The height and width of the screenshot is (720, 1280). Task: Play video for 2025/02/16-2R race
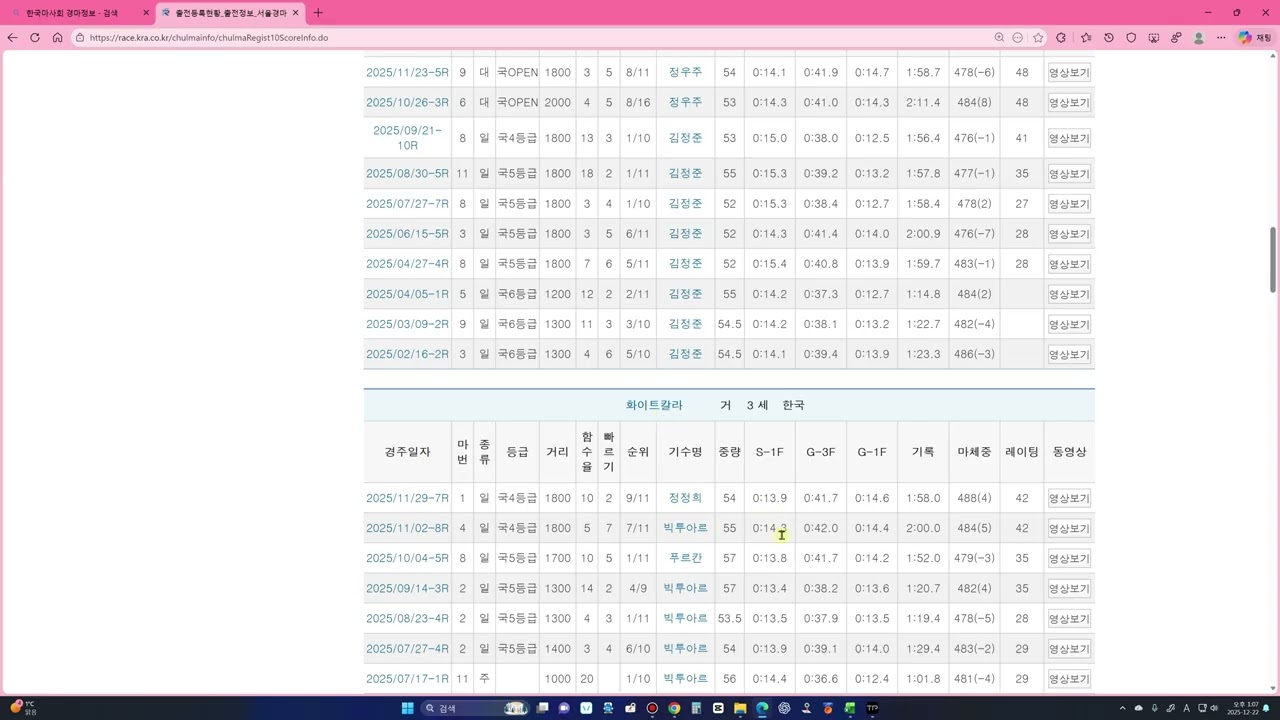tap(1069, 354)
